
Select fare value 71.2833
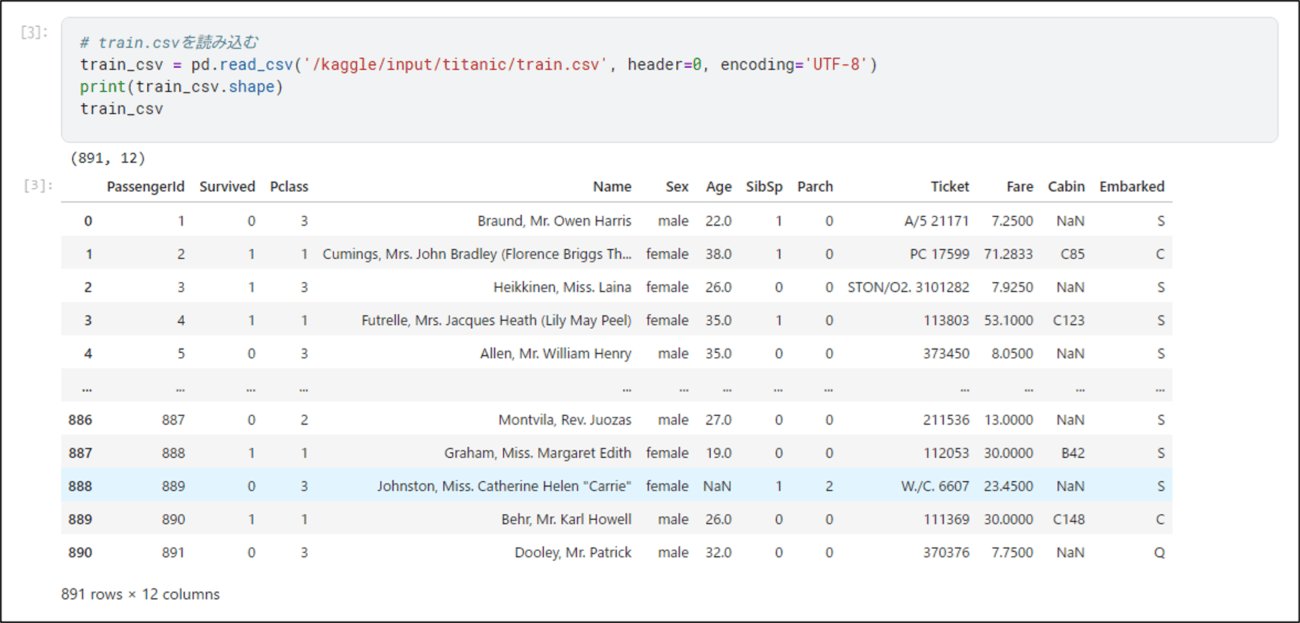[1009, 254]
